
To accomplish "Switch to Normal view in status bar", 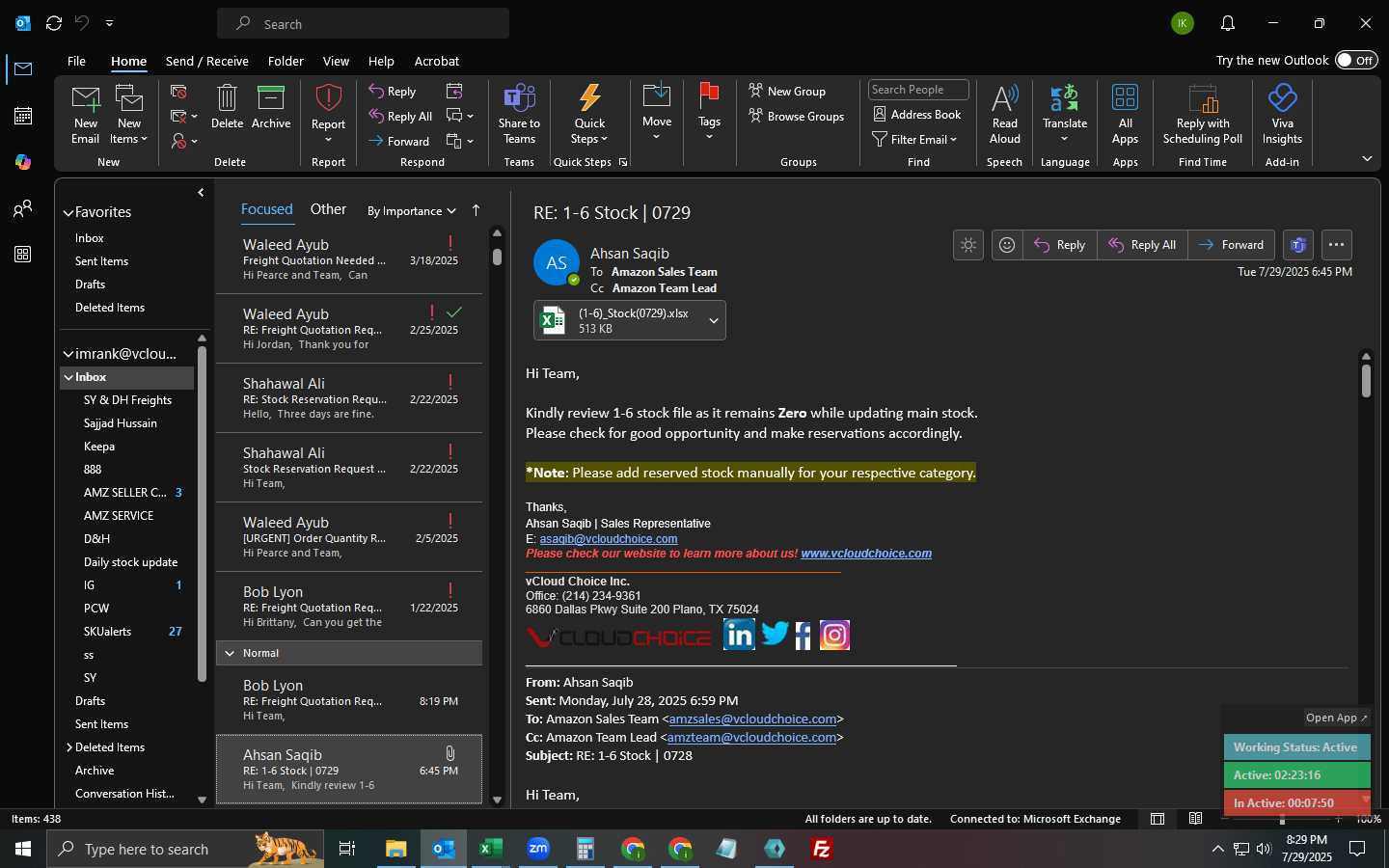I will pos(1157,819).
